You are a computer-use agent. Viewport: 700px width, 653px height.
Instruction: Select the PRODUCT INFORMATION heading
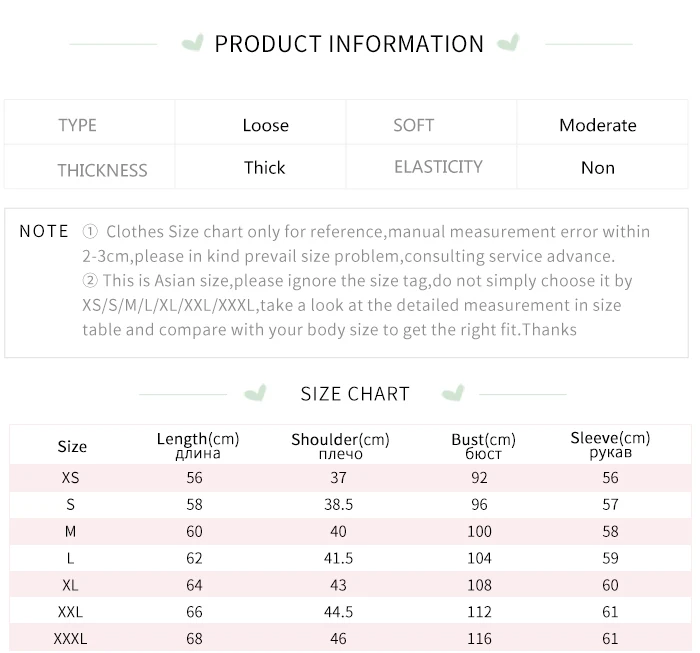pyautogui.click(x=349, y=44)
